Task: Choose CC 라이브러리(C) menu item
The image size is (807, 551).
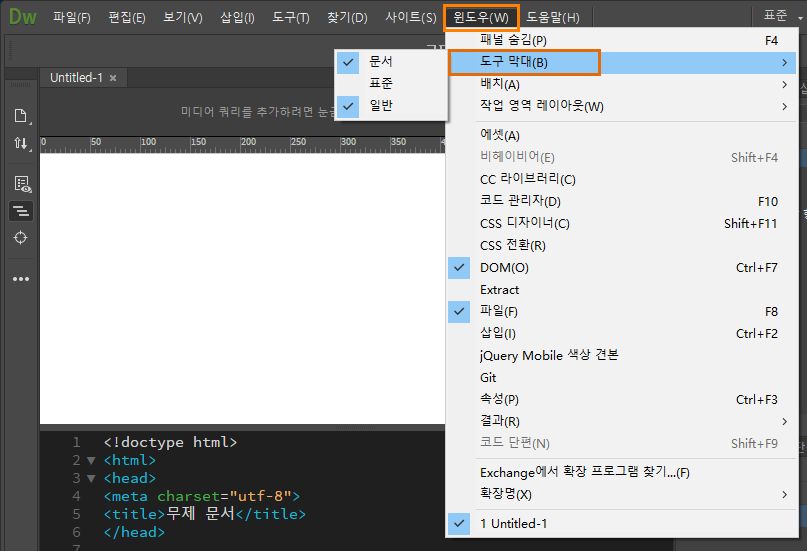Action: coord(622,179)
